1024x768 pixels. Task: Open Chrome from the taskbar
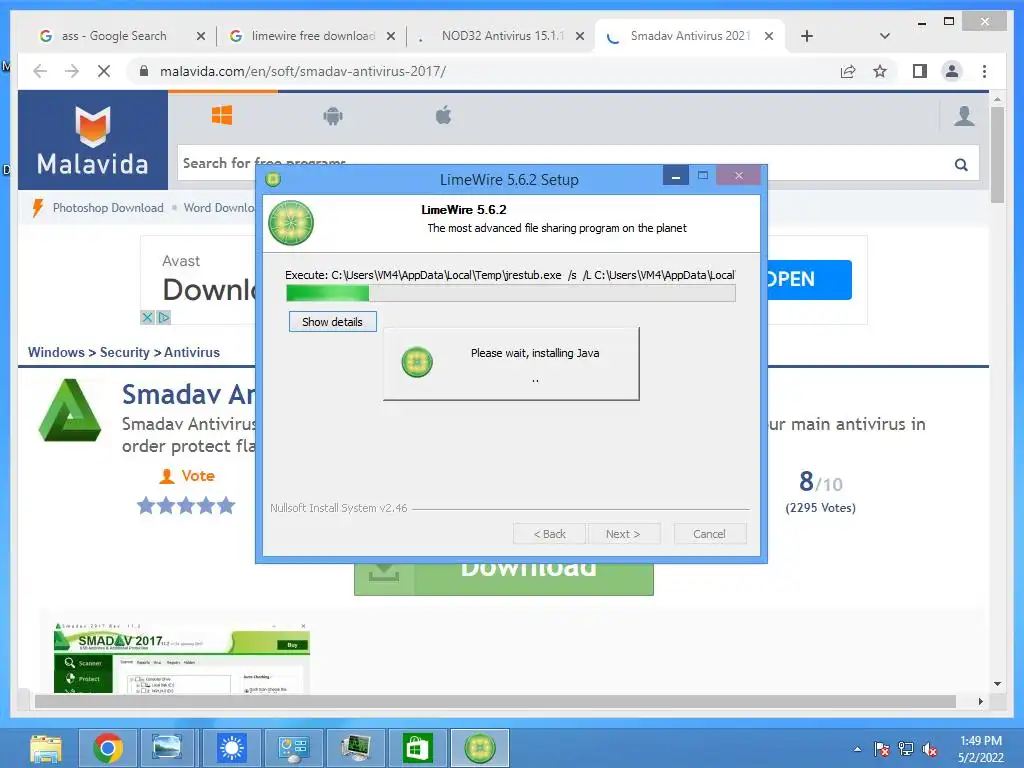[x=108, y=748]
